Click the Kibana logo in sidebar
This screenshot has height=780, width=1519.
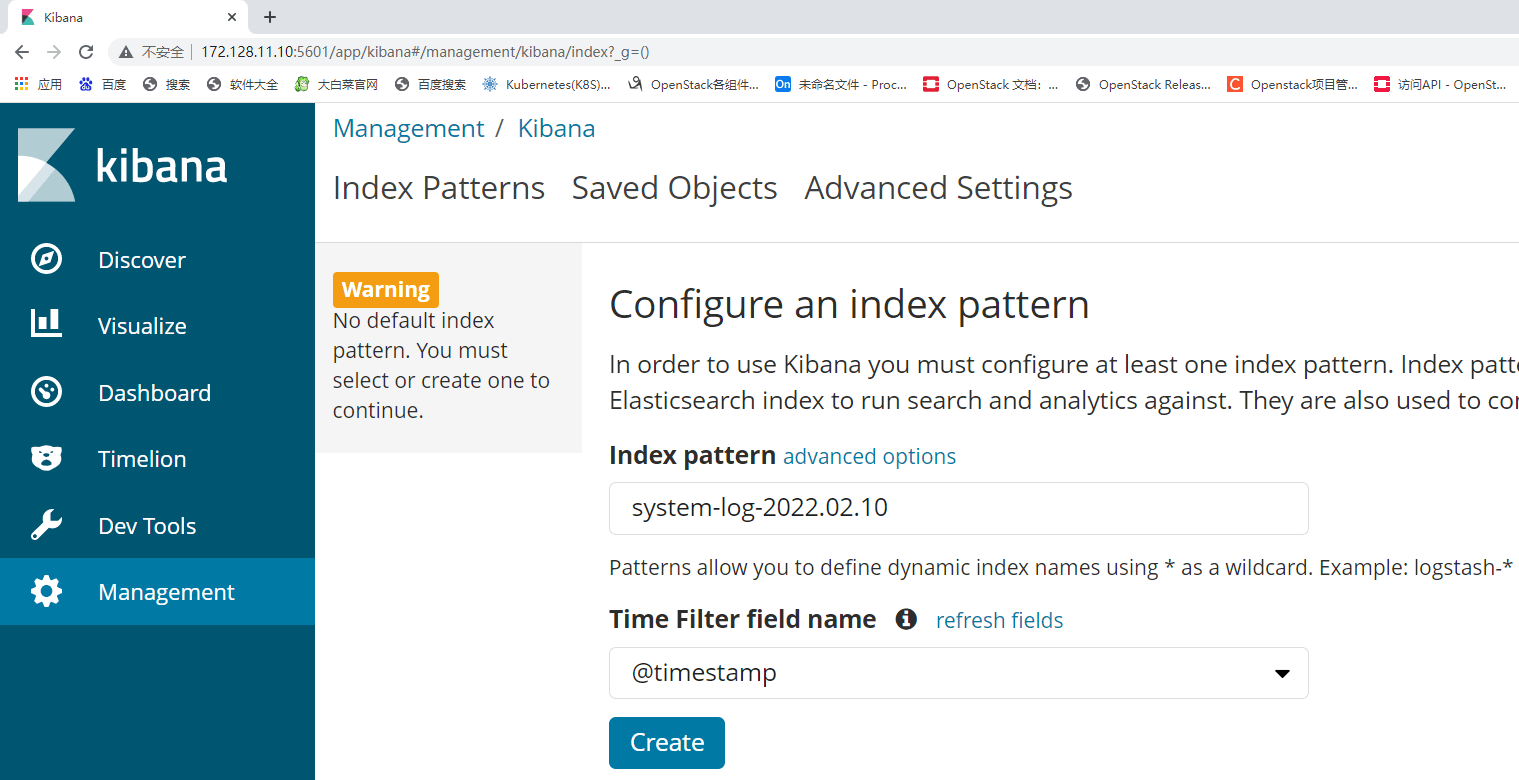(x=122, y=165)
